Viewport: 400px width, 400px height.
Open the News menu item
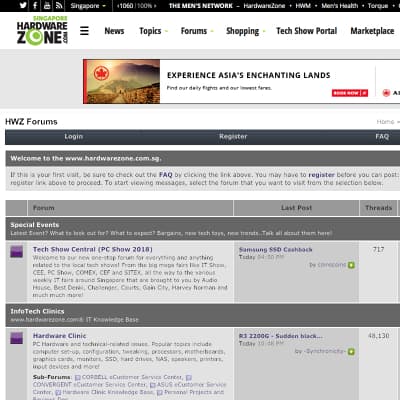tap(114, 31)
